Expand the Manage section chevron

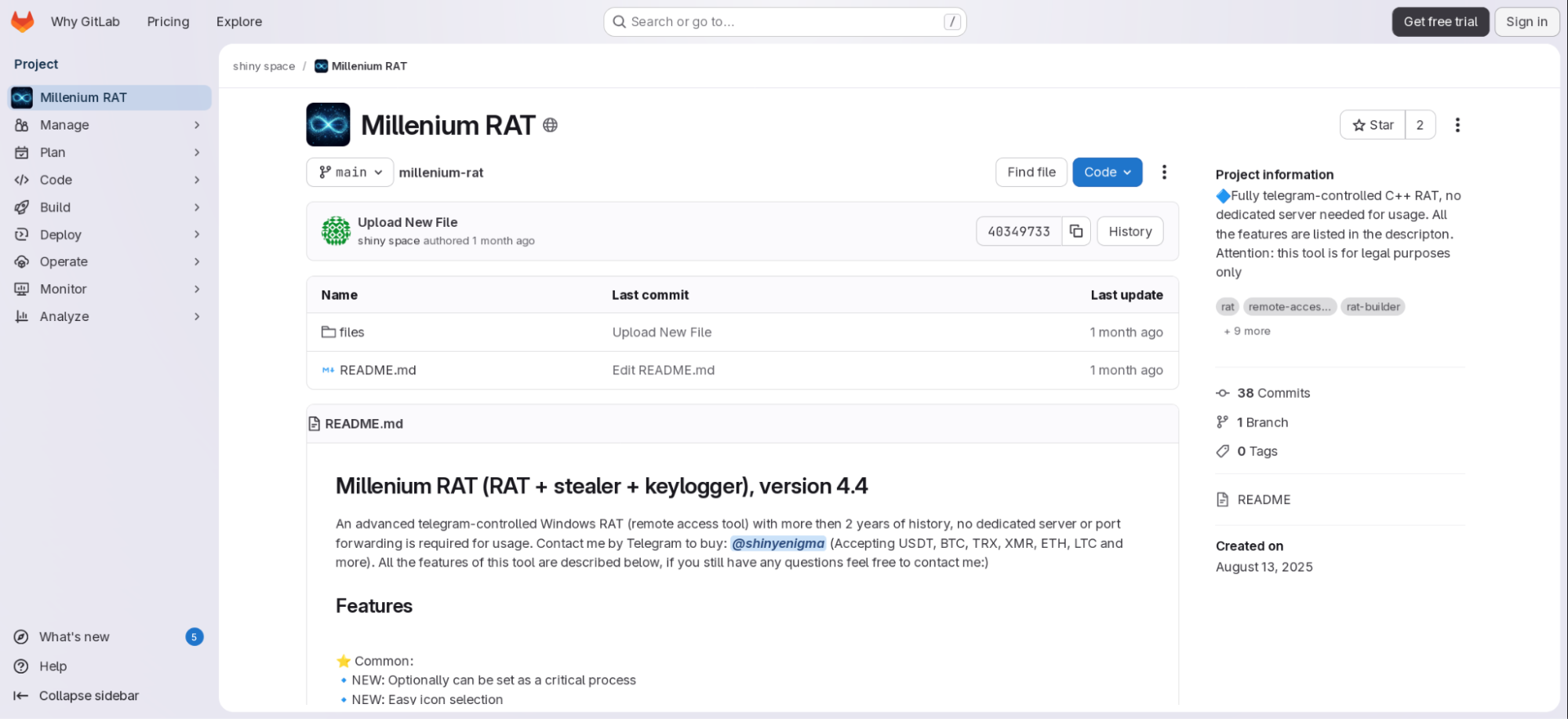click(x=197, y=125)
